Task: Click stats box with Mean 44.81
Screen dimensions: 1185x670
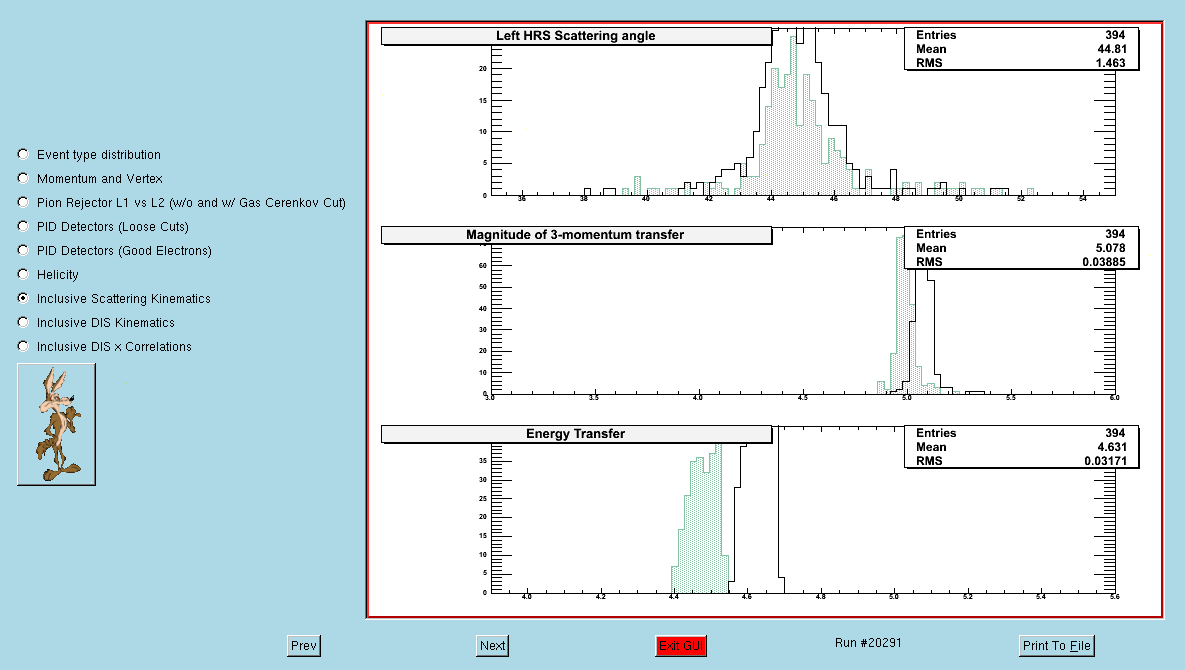Action: click(x=1022, y=49)
